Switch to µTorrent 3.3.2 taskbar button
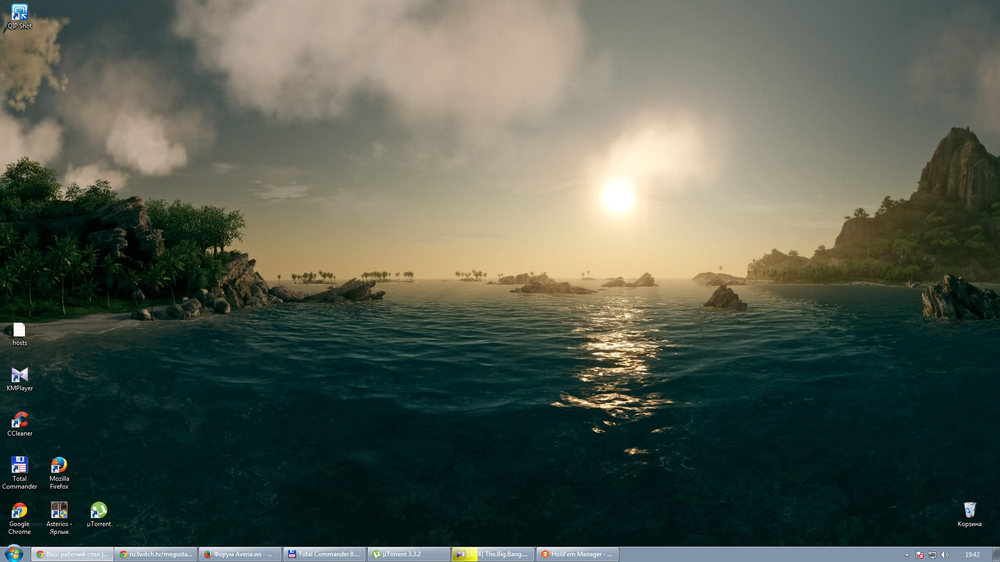Viewport: 1000px width, 562px height. [409, 554]
